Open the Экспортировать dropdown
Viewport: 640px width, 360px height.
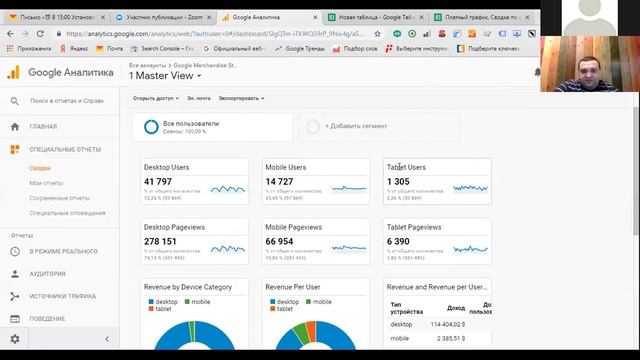(241, 98)
